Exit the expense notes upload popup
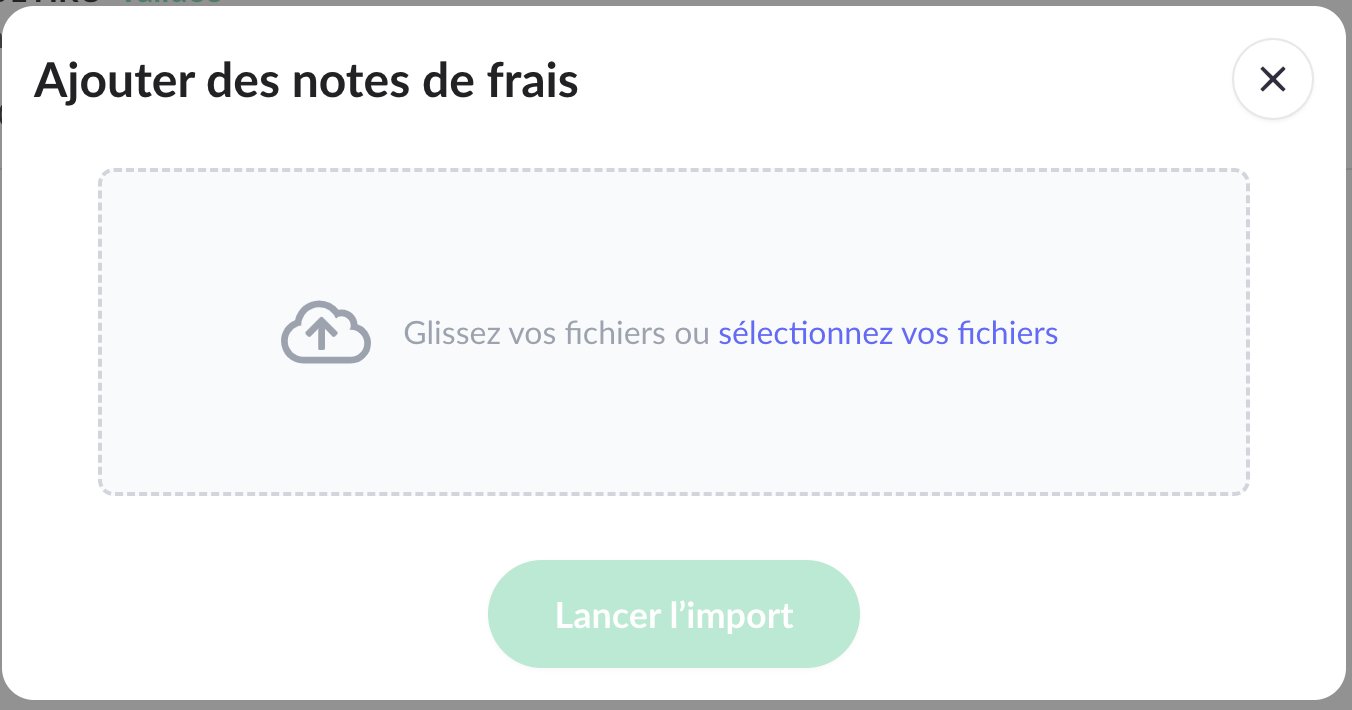 (1272, 79)
